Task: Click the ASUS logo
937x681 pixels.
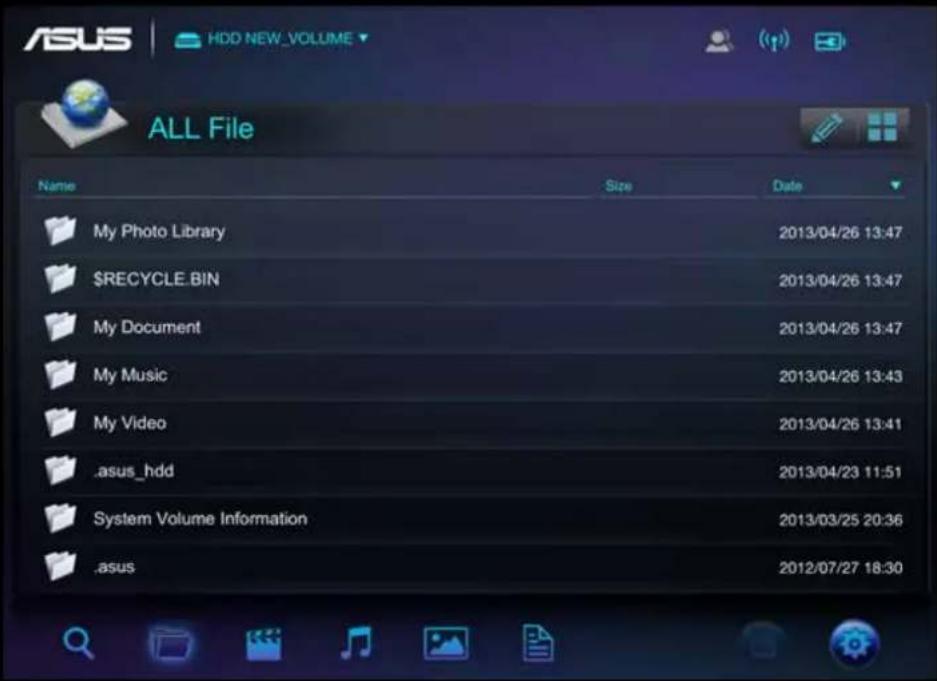Action: pos(78,39)
